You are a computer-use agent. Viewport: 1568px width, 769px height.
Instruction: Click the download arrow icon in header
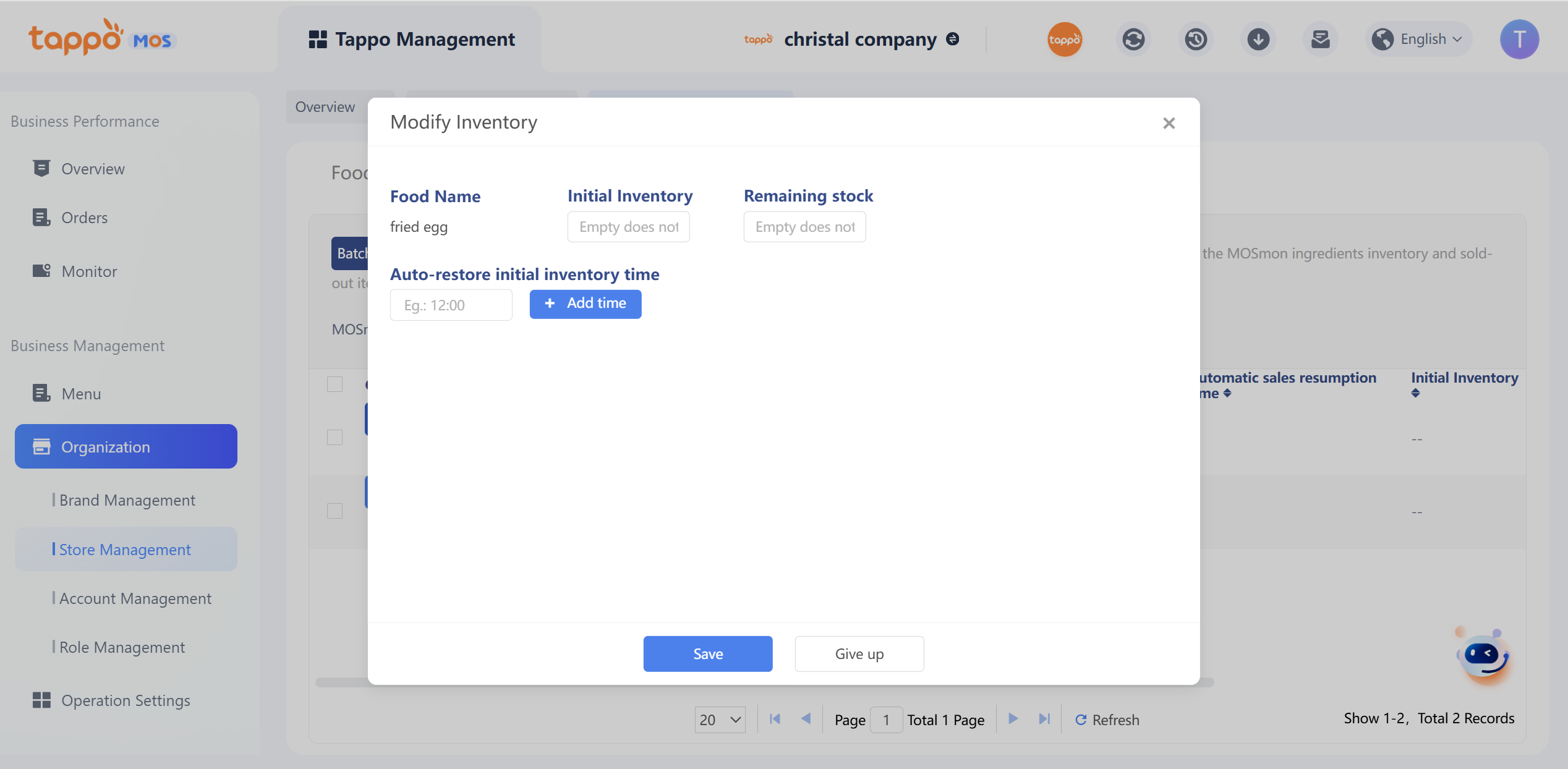1258,40
